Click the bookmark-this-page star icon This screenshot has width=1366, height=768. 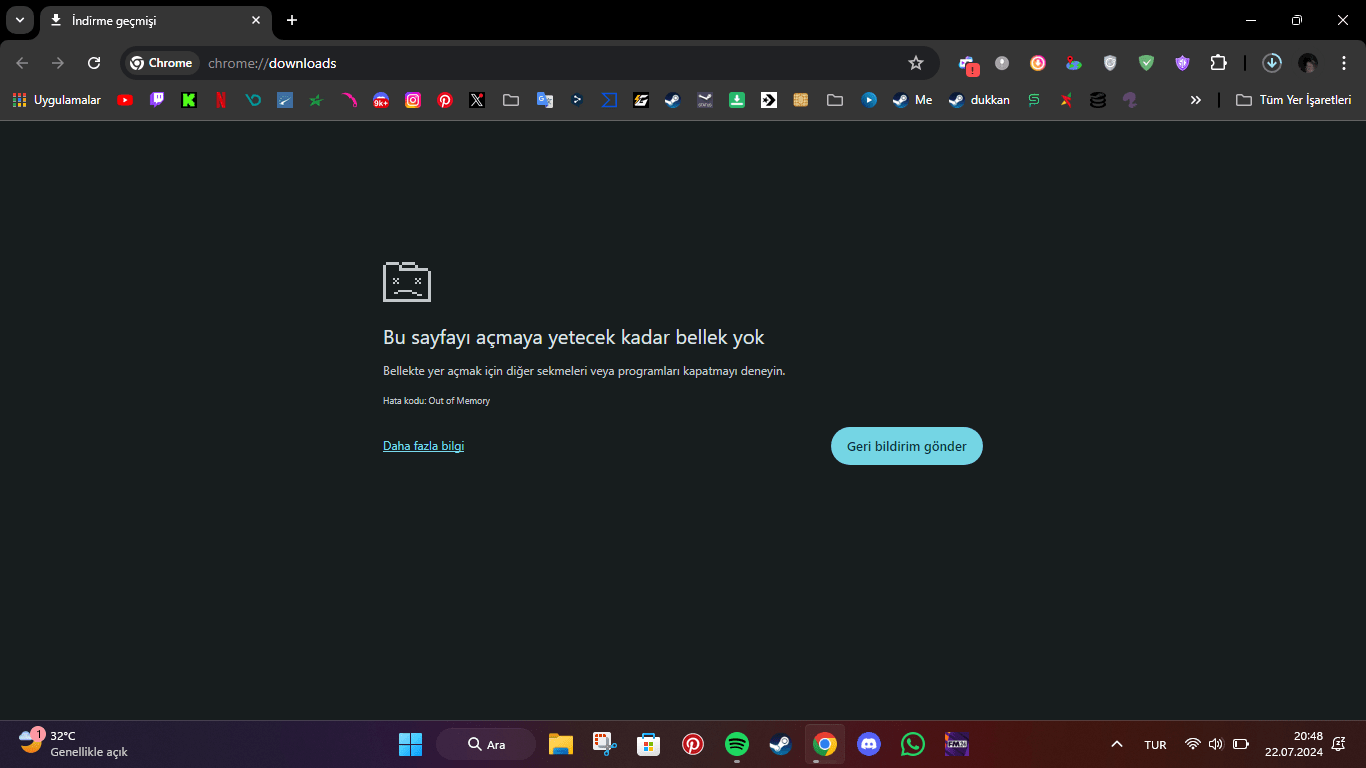pyautogui.click(x=916, y=63)
